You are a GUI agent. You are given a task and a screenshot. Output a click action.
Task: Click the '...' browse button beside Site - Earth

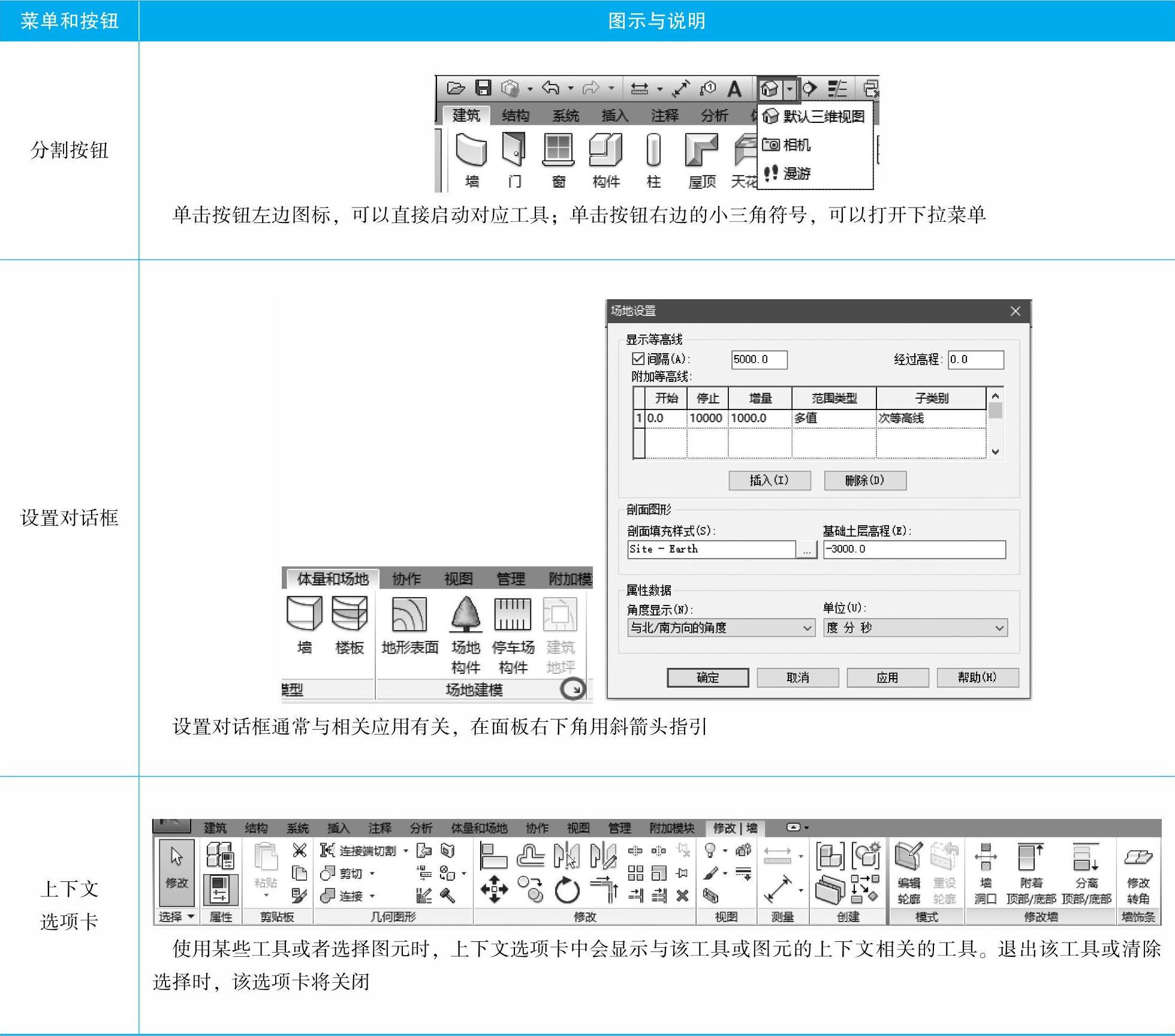[807, 549]
